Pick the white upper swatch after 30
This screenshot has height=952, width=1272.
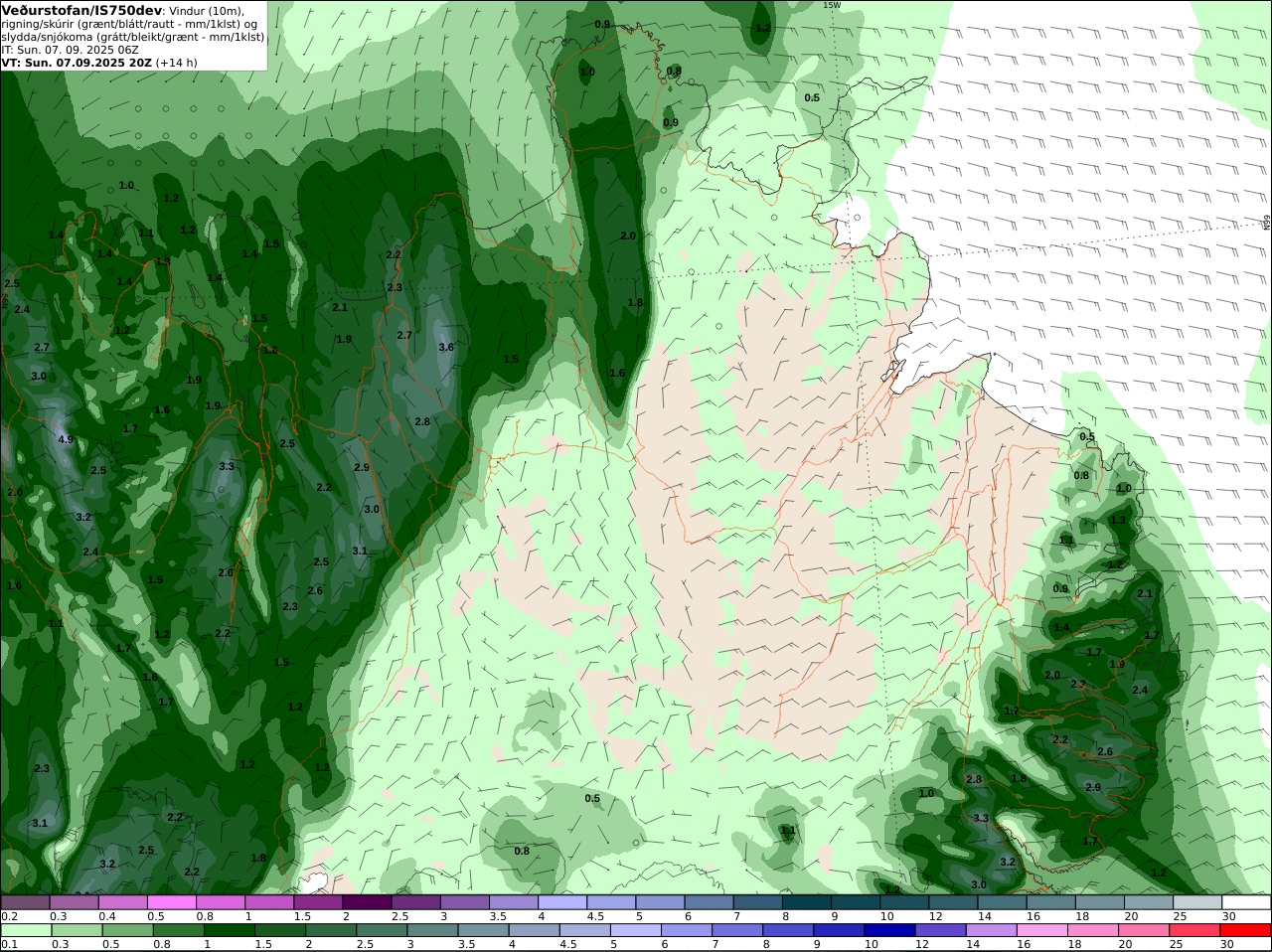1246,902
